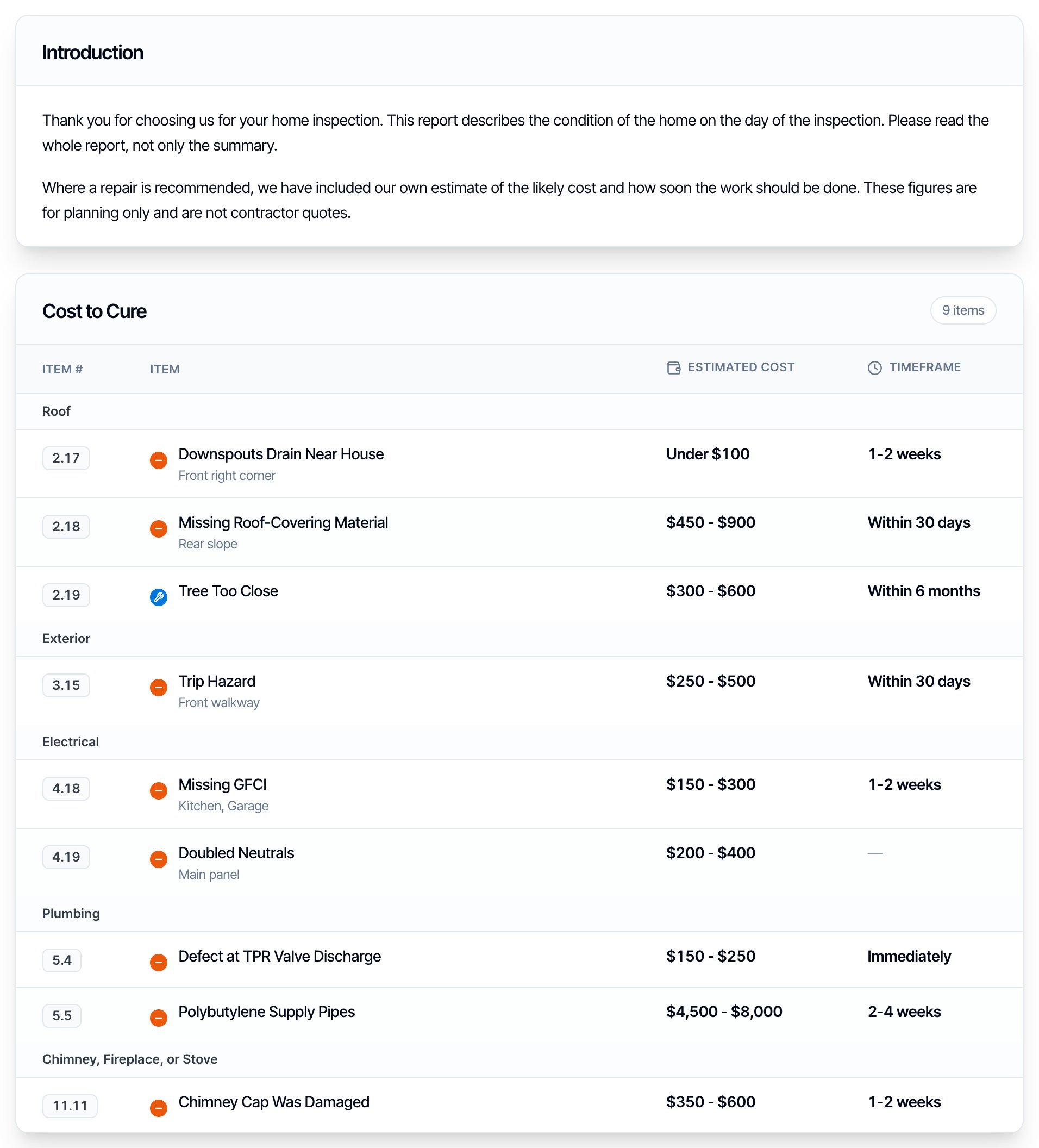Click the orange icon beside Missing GFCI
Screen dimensions: 1039x1148
[158, 790]
